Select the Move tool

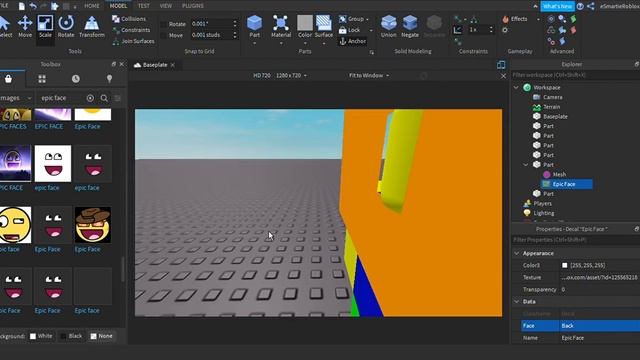point(25,27)
